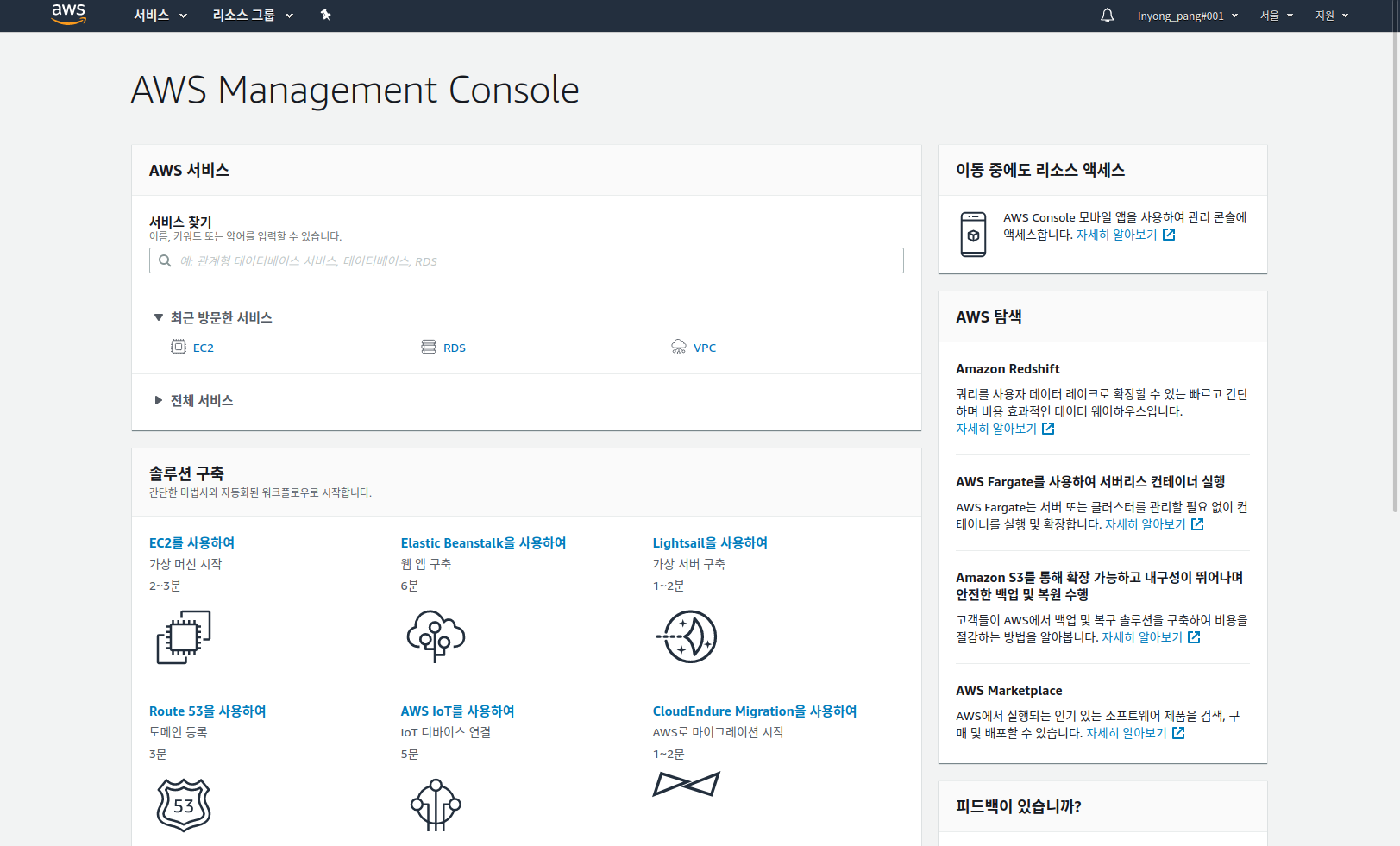The width and height of the screenshot is (1400, 846).
Task: Click the EC2 chip icon under solutions
Action: [184, 637]
